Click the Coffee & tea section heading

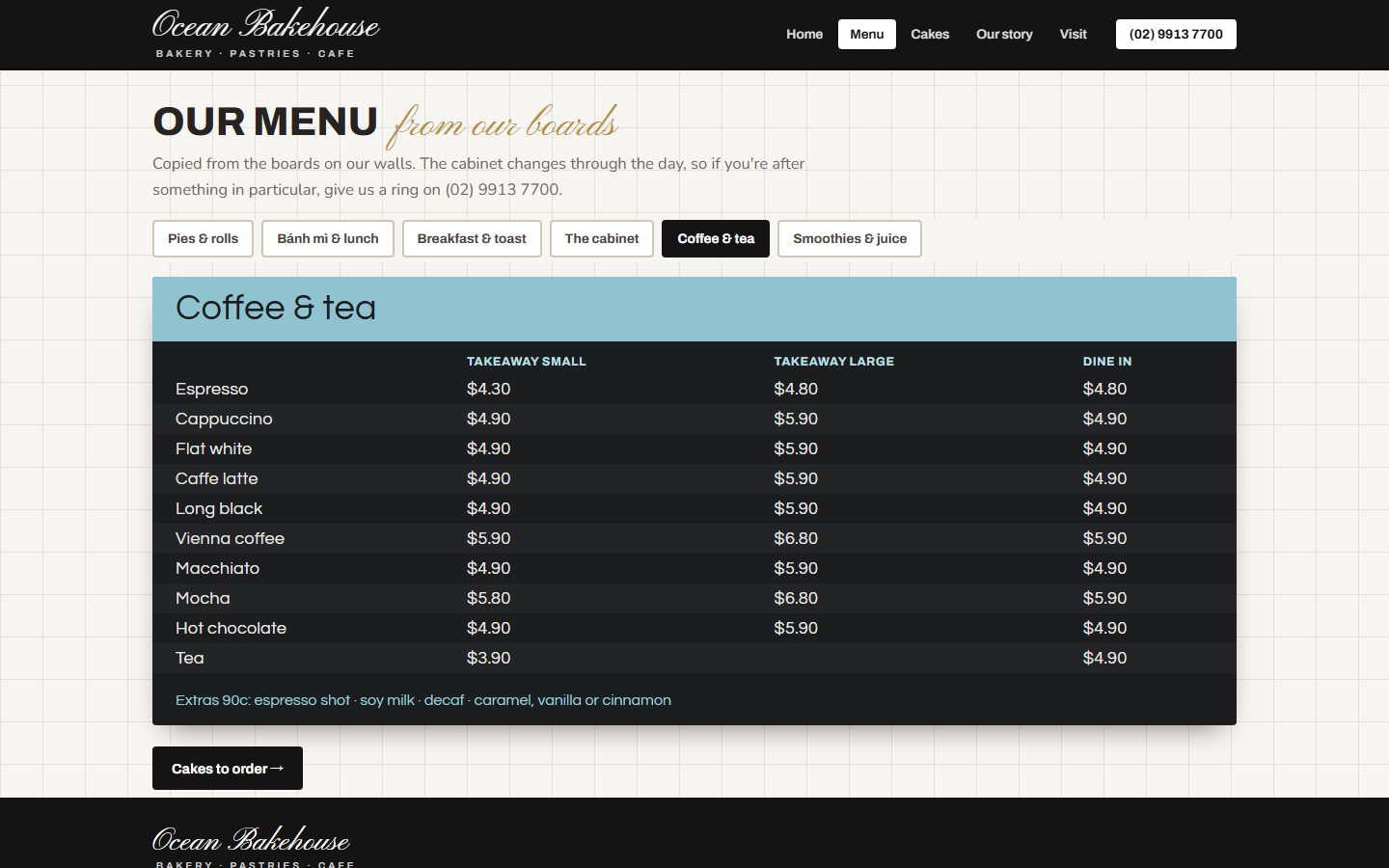click(x=276, y=308)
